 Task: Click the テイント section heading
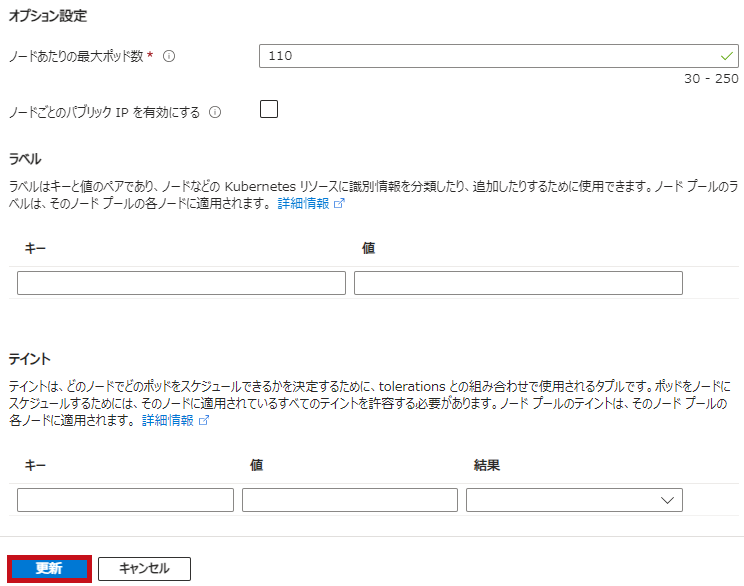(29, 359)
